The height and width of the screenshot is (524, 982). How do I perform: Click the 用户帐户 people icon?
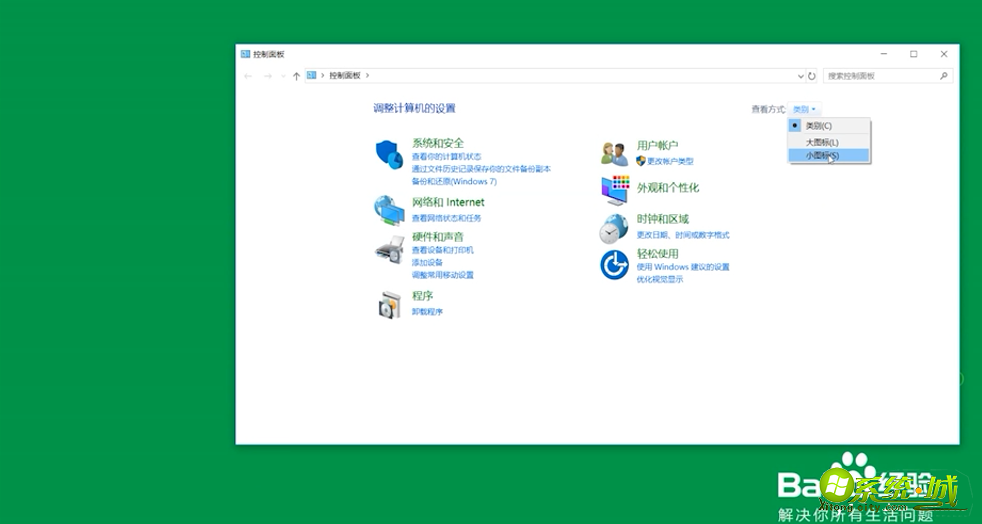click(x=614, y=153)
